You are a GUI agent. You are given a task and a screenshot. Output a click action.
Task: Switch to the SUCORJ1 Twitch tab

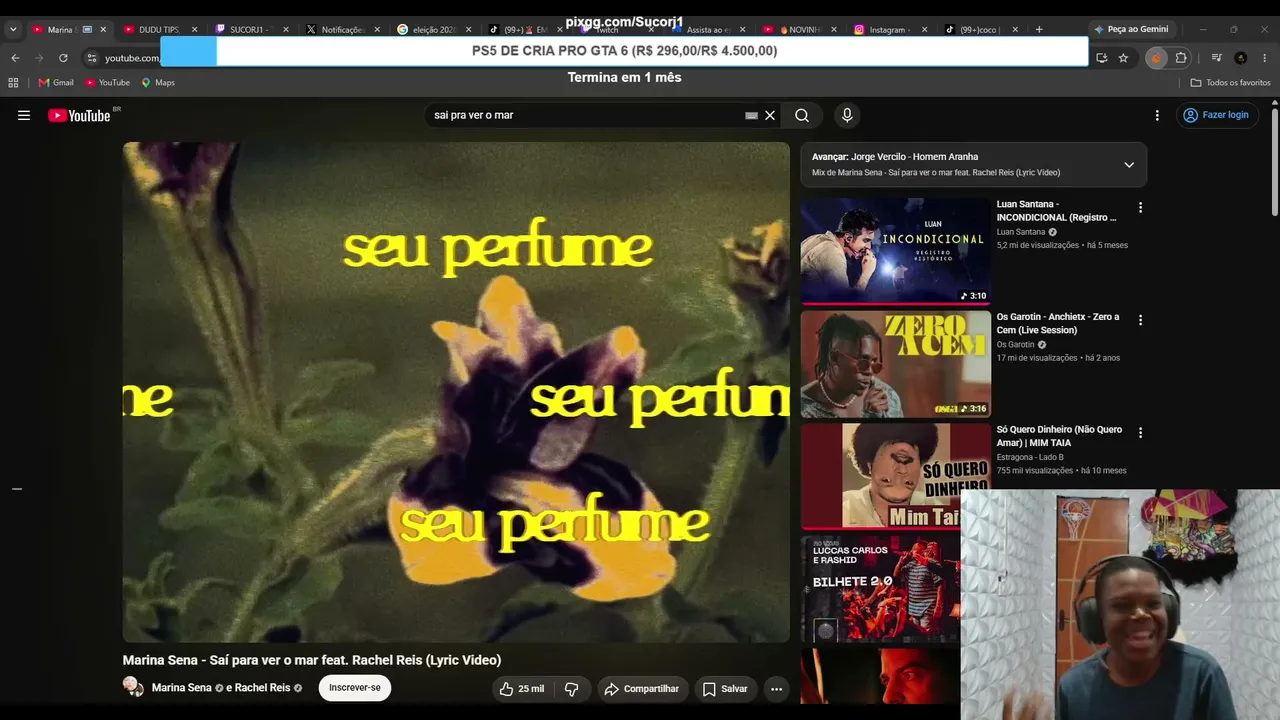251,30
